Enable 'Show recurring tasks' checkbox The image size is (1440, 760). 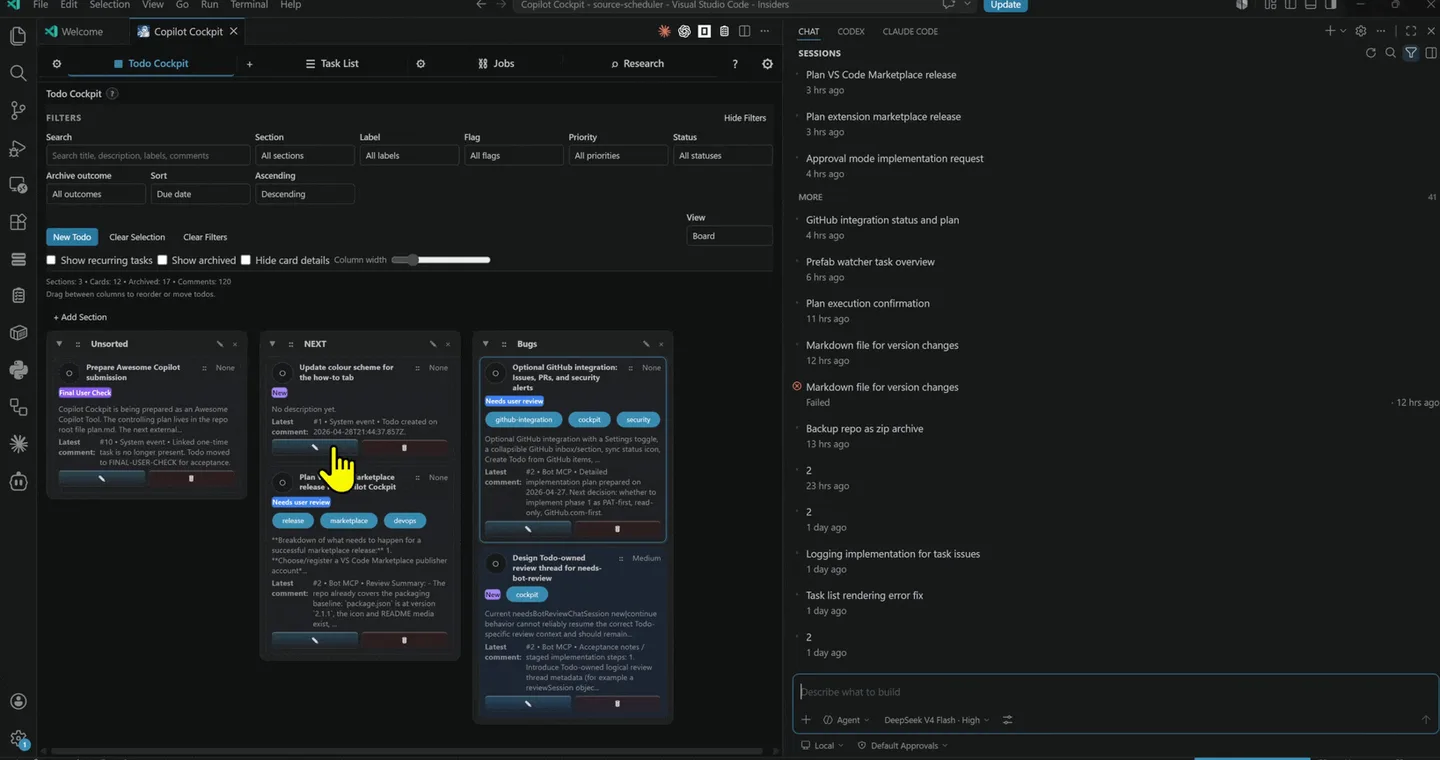click(x=51, y=260)
